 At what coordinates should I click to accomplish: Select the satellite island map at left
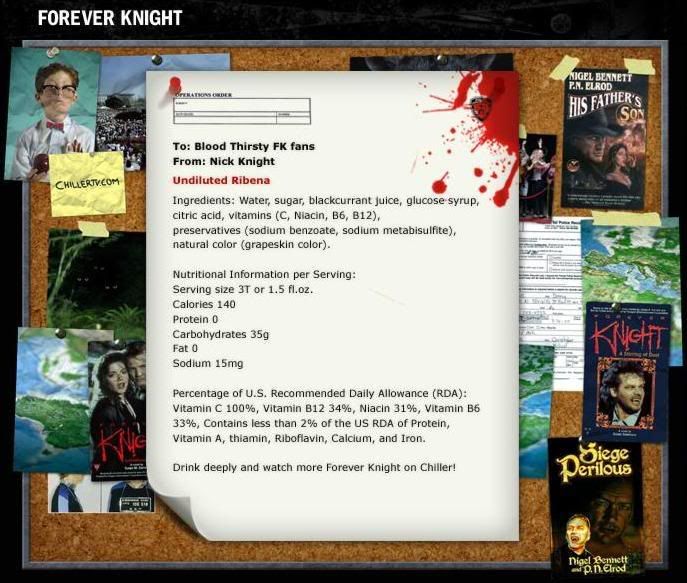(x=52, y=399)
